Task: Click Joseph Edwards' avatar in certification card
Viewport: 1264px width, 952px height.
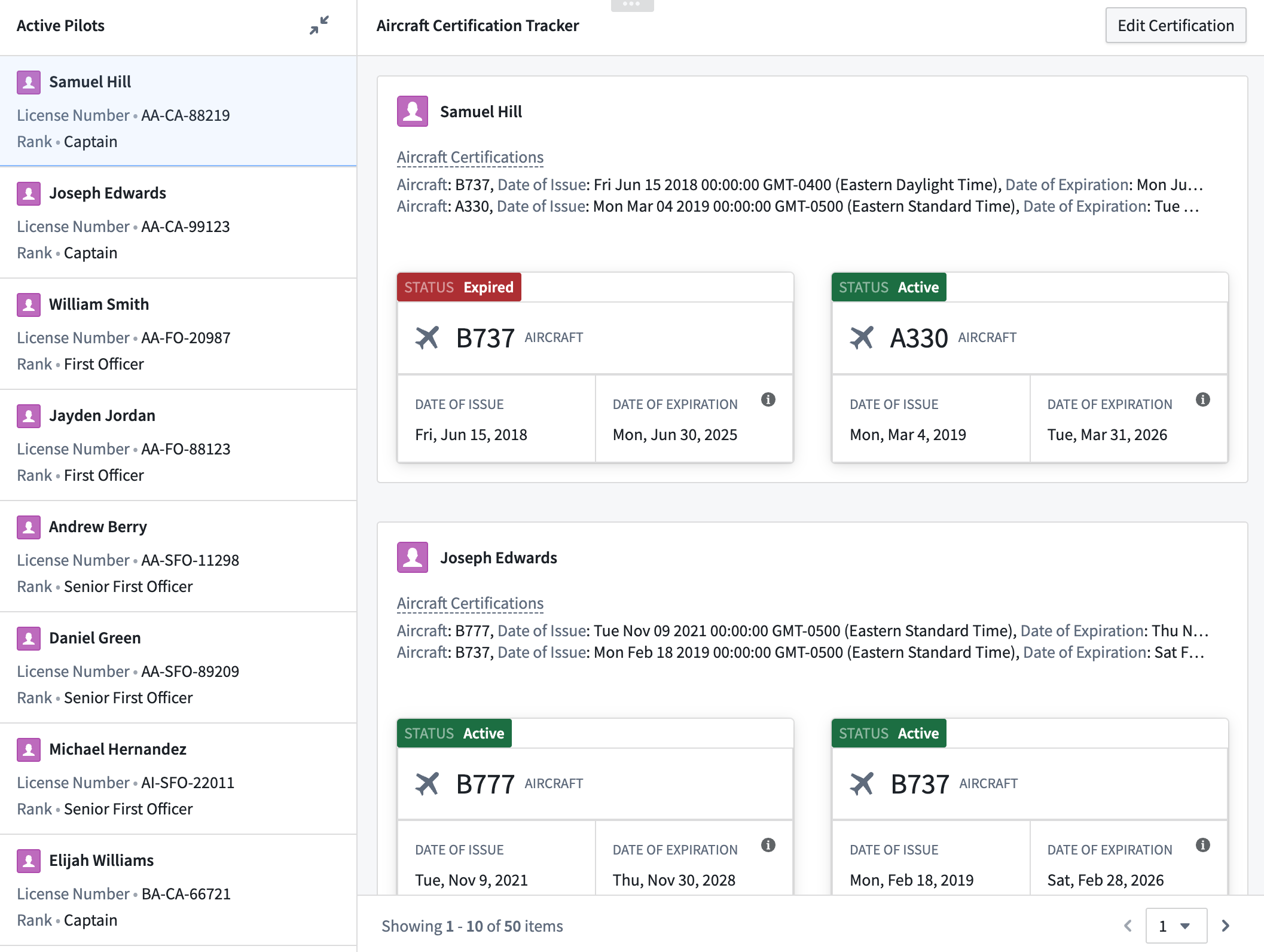Action: [413, 557]
